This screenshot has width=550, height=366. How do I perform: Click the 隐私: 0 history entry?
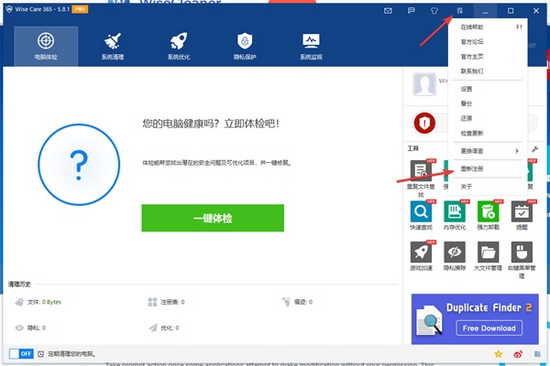pos(30,328)
